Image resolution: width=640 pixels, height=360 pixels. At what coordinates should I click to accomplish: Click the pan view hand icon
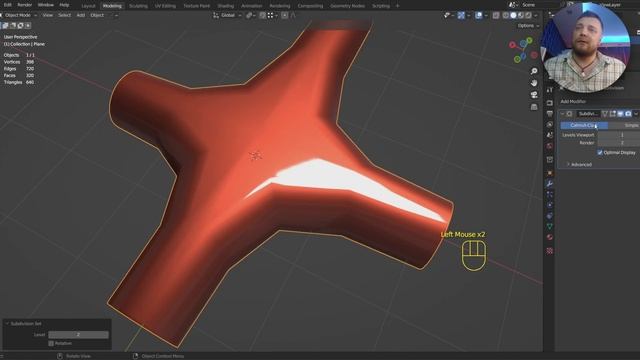tap(534, 83)
